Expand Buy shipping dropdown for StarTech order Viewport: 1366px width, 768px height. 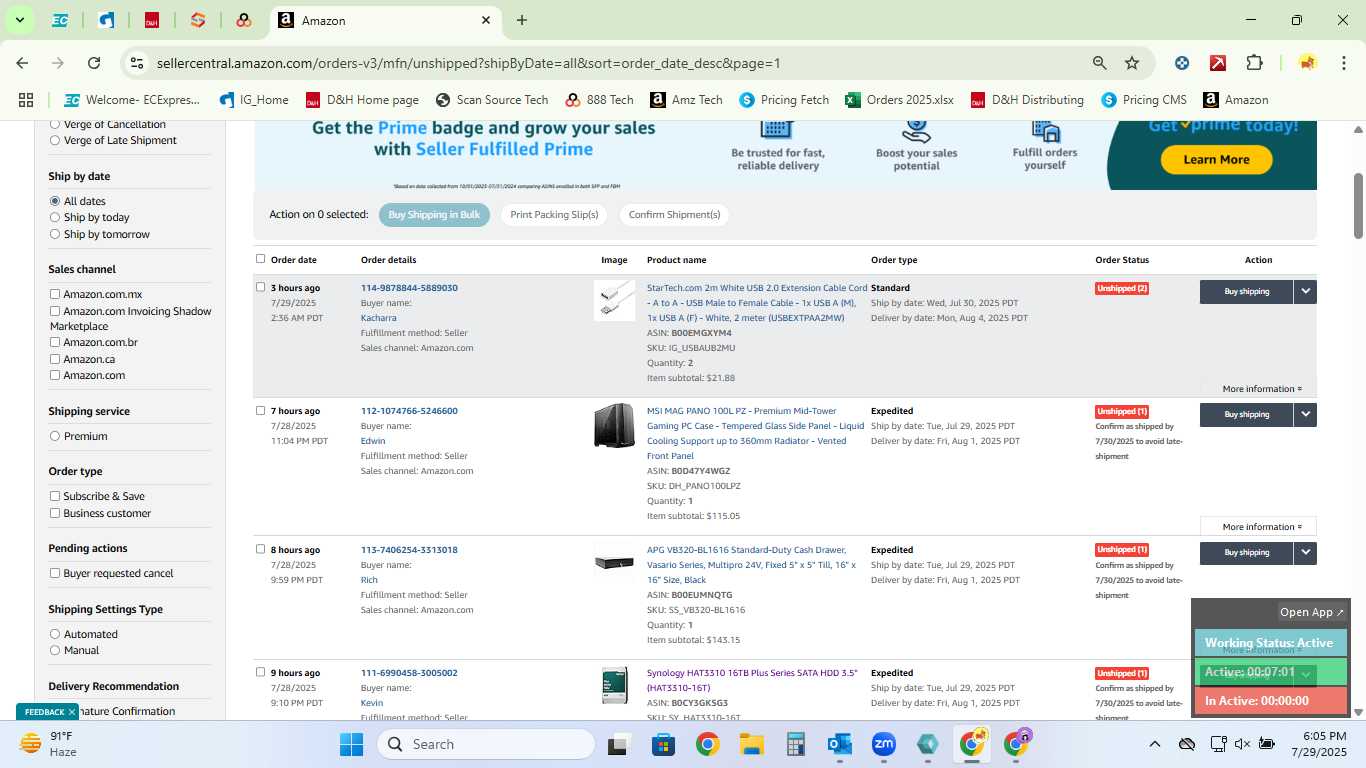pos(1305,291)
